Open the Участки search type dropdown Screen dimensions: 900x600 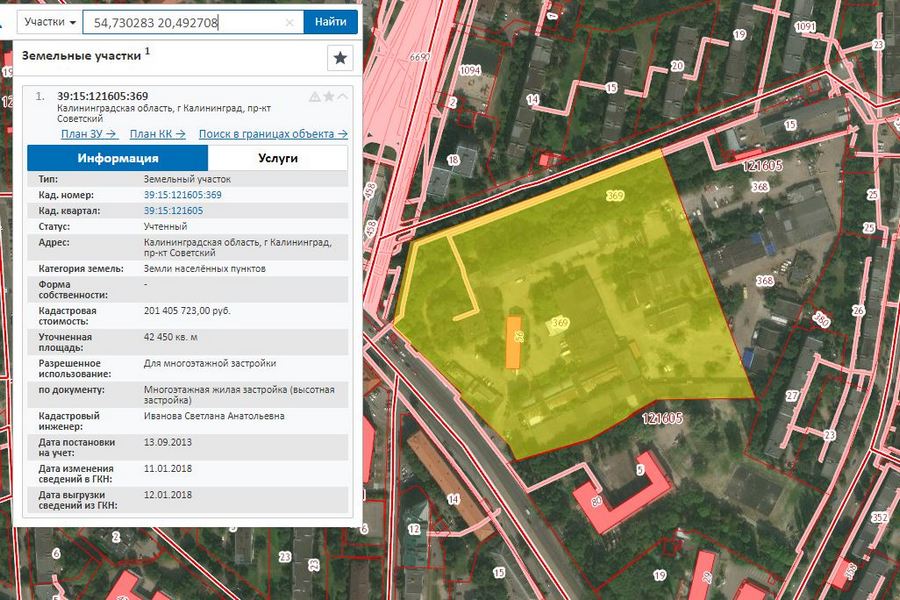49,21
